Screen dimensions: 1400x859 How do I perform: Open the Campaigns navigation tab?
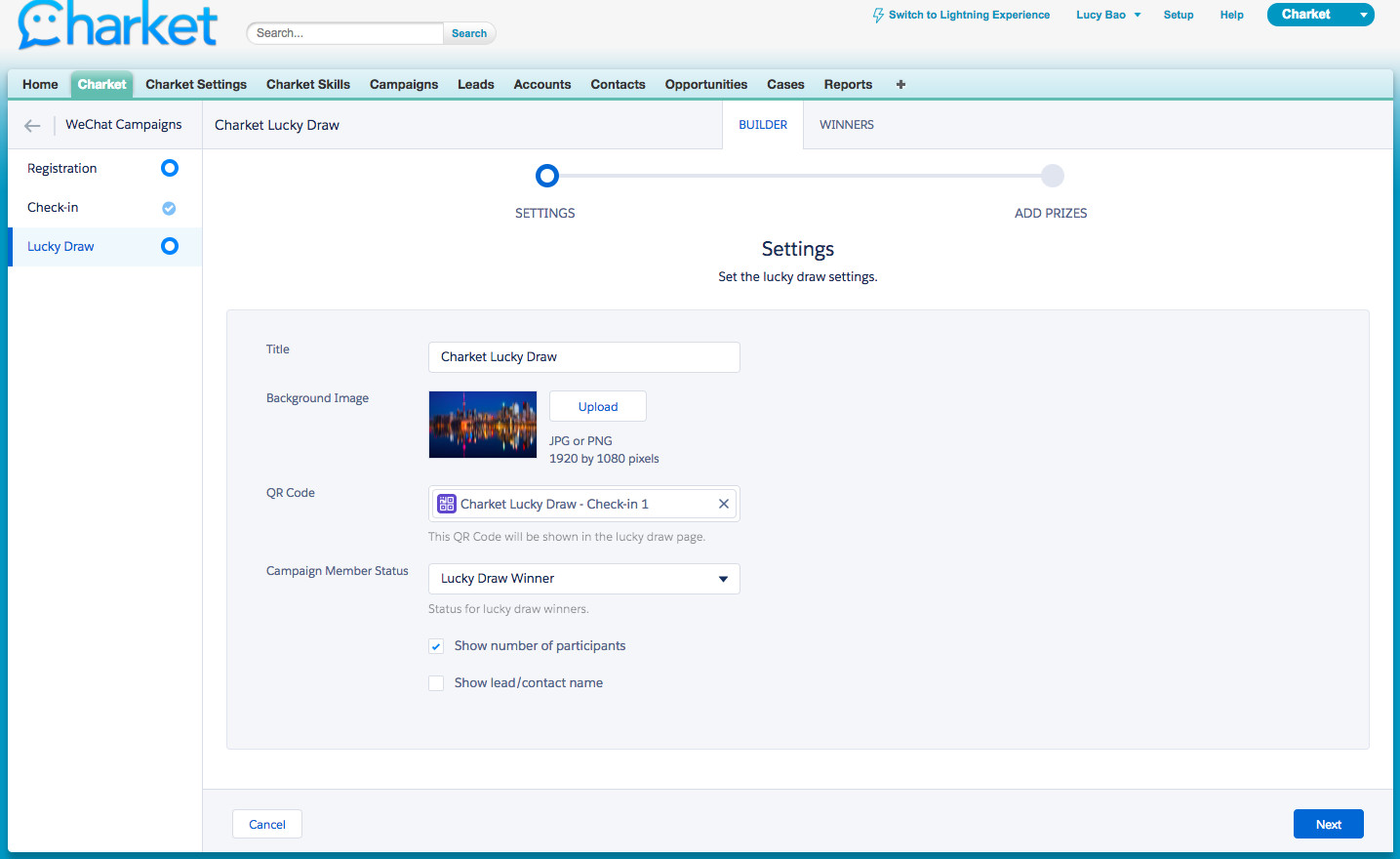coord(403,85)
